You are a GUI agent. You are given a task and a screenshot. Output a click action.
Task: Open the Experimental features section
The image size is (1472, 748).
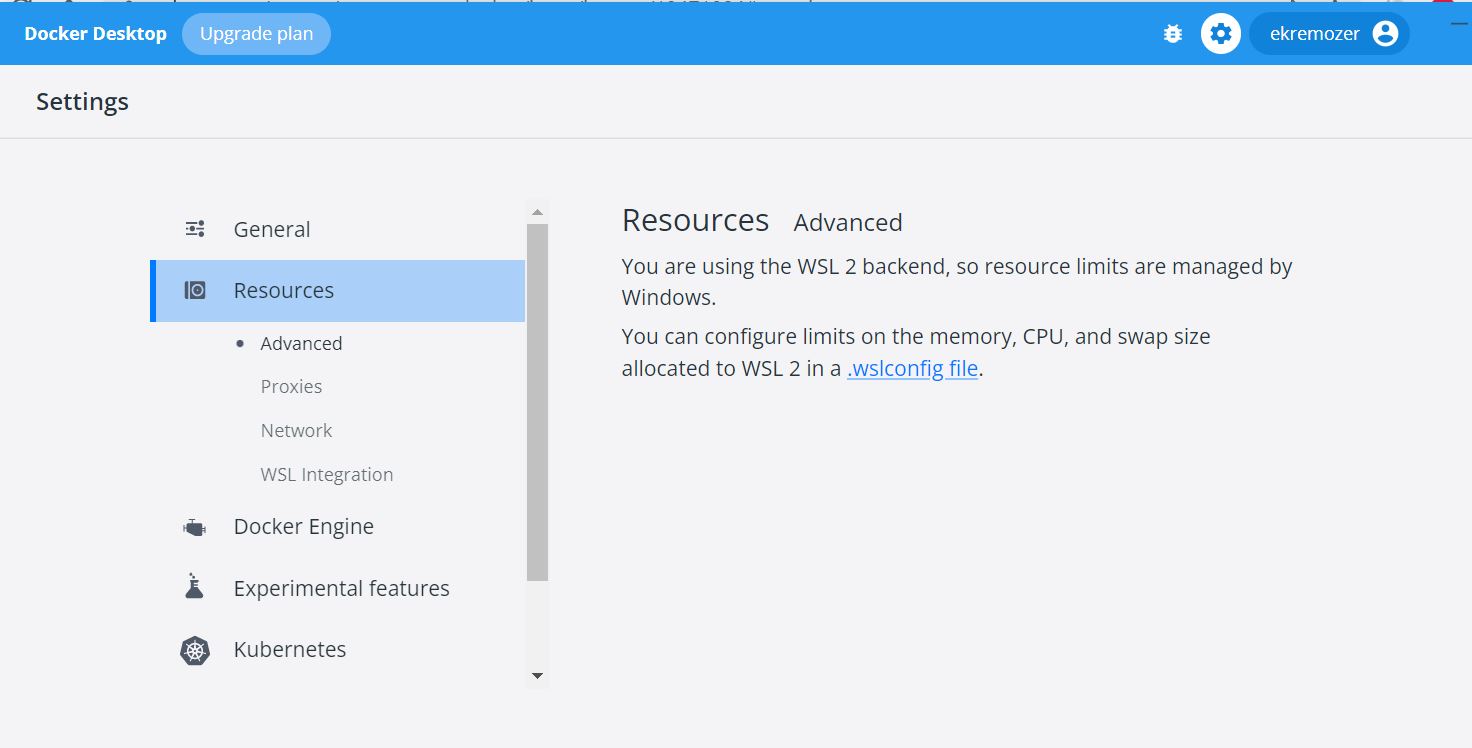[341, 588]
